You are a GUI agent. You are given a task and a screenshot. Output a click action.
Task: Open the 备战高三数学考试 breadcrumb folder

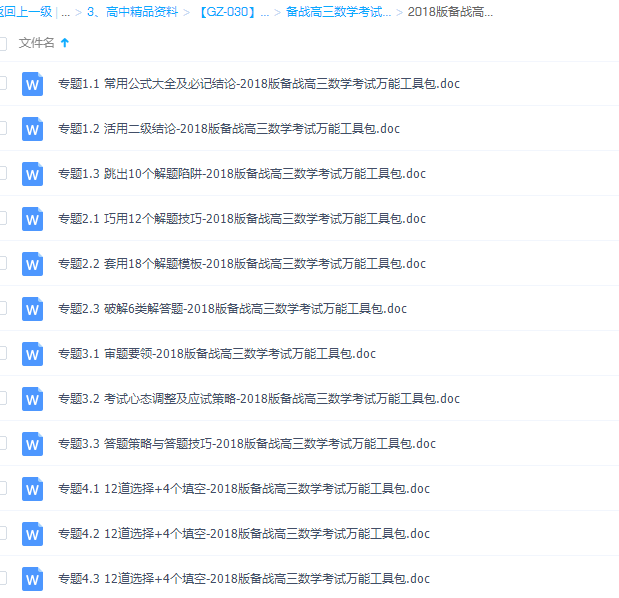(x=338, y=13)
